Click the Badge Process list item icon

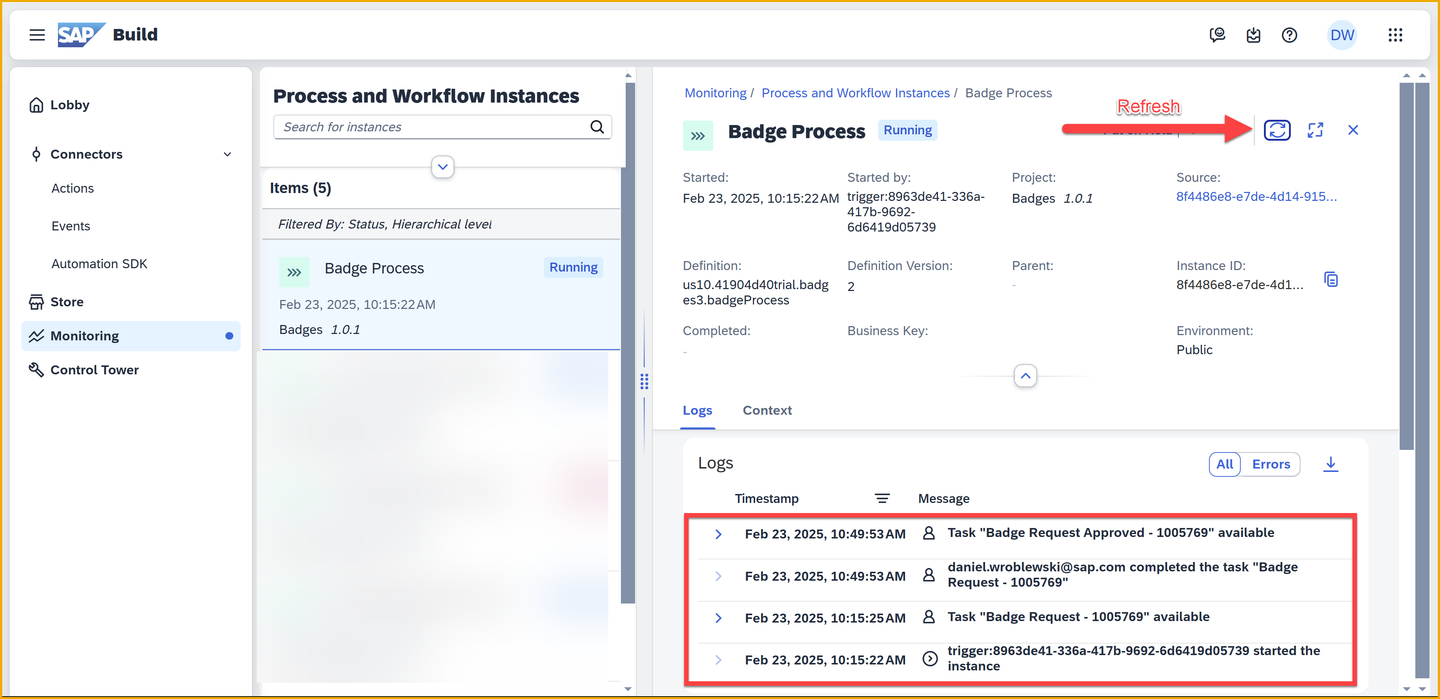pyautogui.click(x=294, y=272)
